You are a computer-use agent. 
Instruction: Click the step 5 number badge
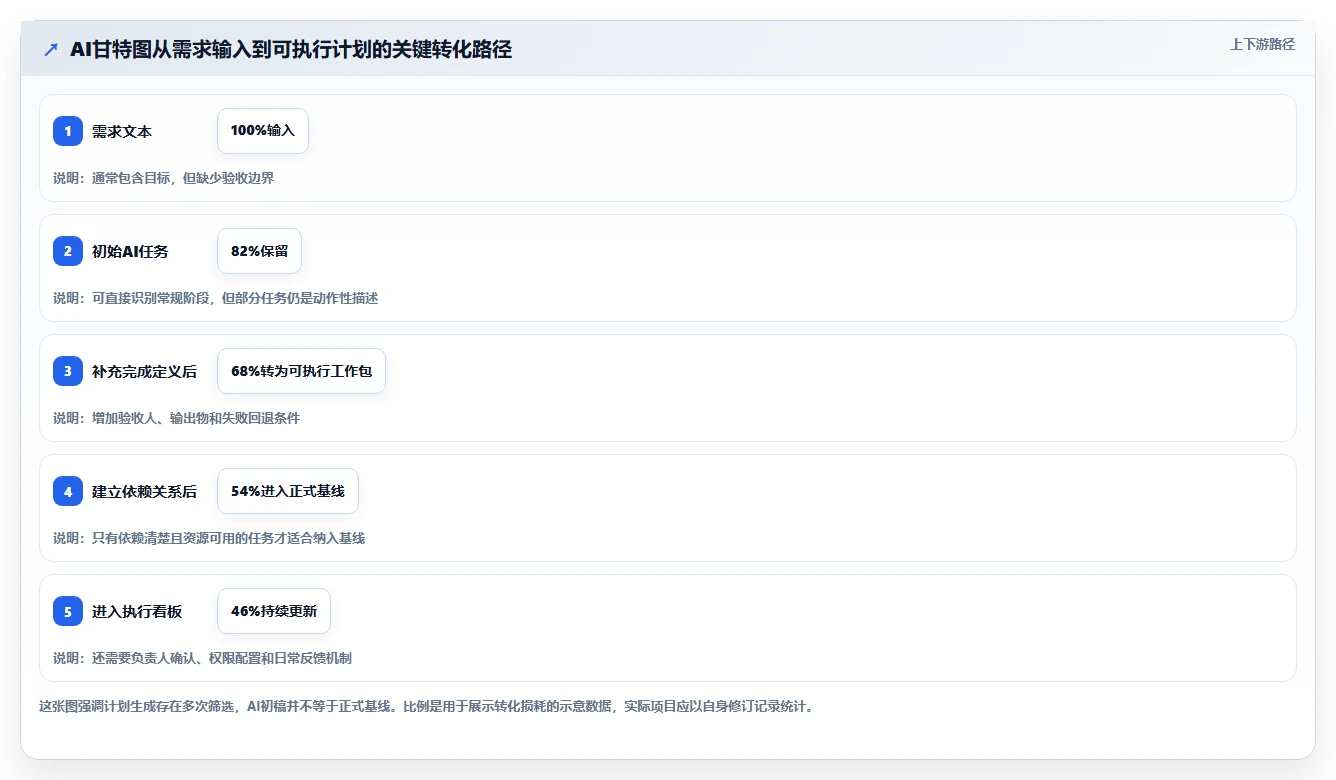click(x=68, y=611)
